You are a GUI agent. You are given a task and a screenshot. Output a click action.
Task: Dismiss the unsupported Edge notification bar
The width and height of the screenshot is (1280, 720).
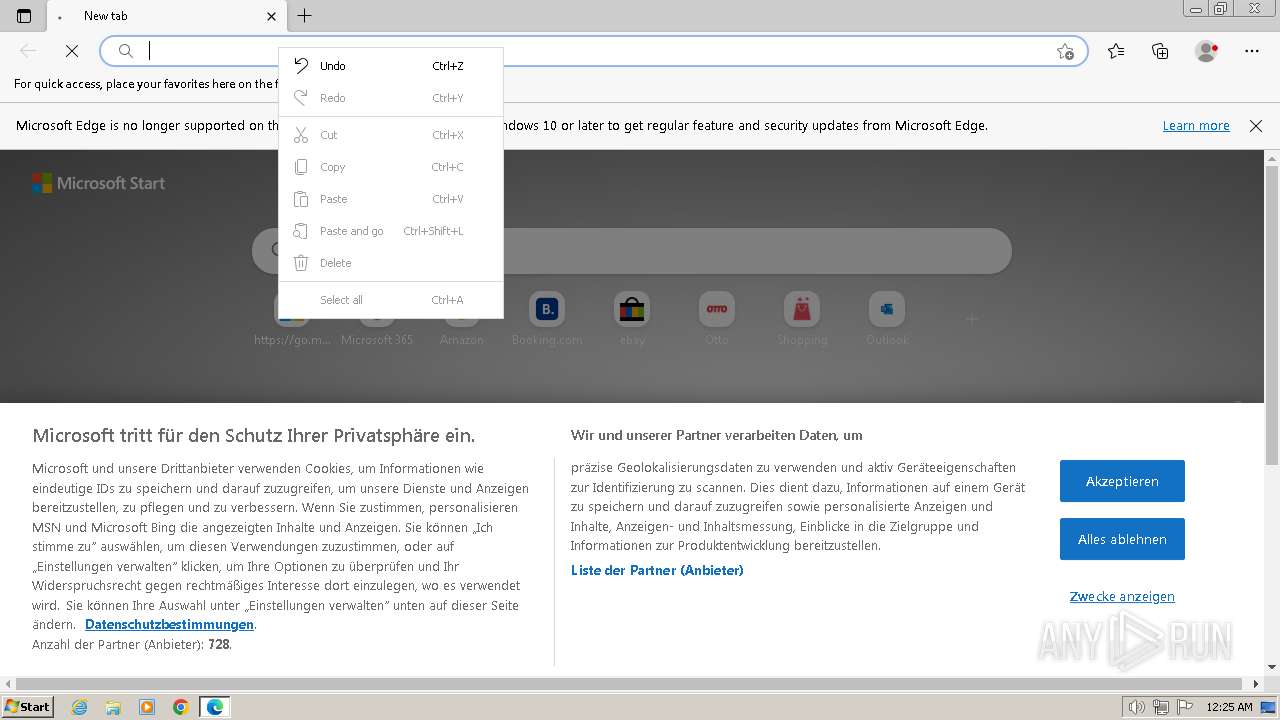click(x=1256, y=126)
